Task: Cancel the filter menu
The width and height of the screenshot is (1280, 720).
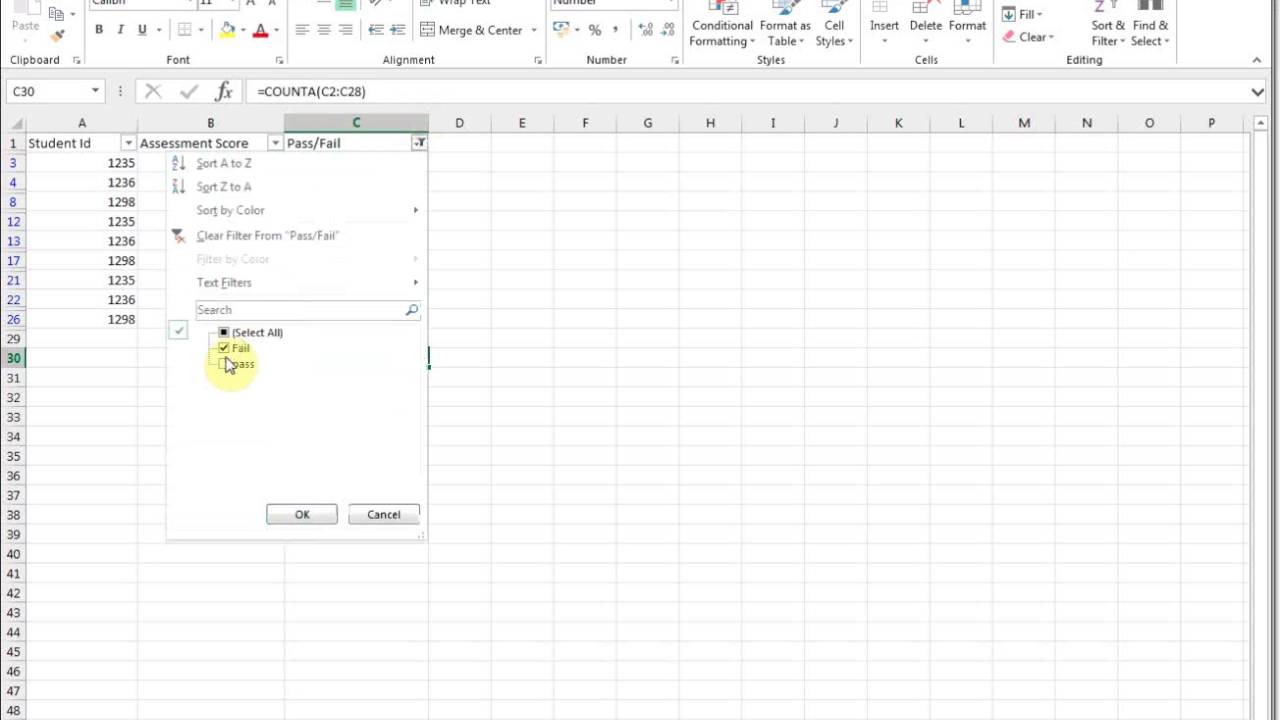Action: (x=384, y=515)
